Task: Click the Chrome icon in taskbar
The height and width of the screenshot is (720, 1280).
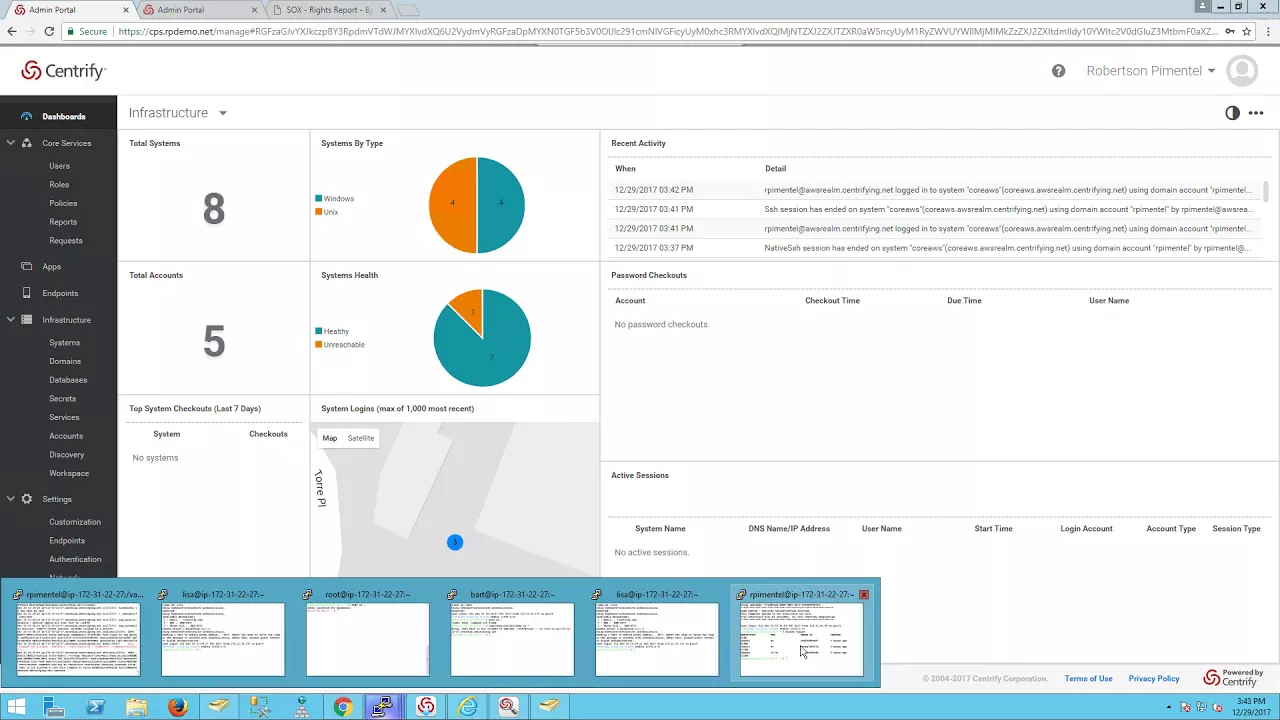Action: pyautogui.click(x=342, y=707)
